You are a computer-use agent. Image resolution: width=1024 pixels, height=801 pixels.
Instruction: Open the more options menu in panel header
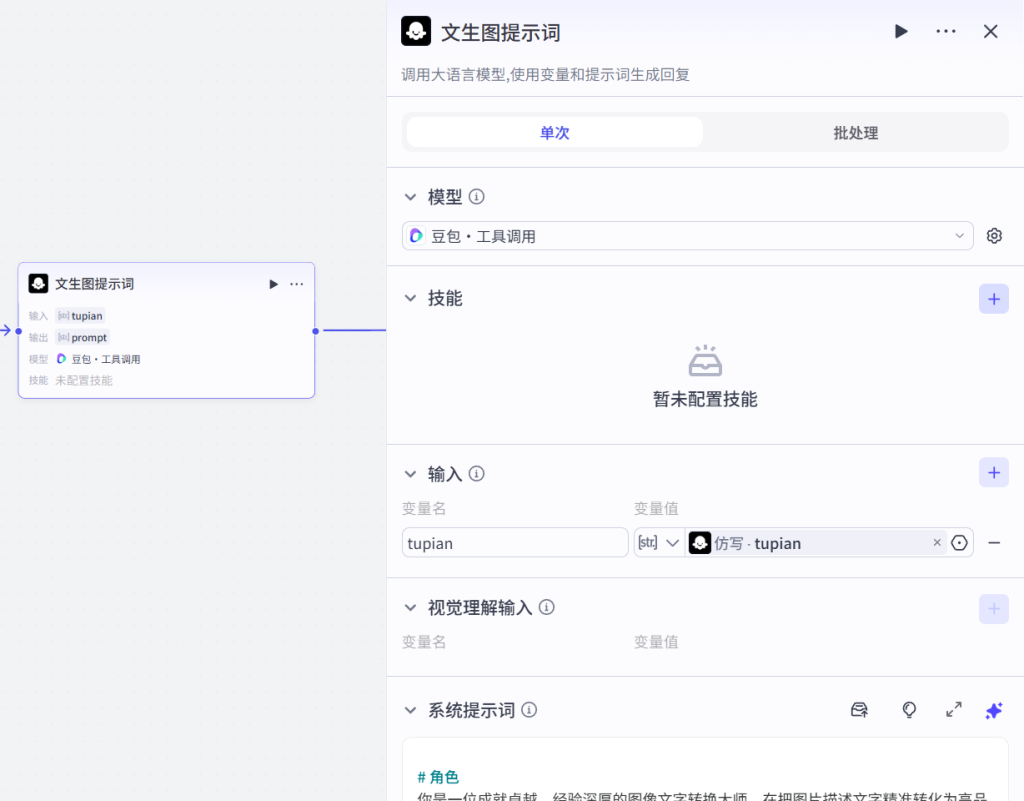[x=946, y=32]
